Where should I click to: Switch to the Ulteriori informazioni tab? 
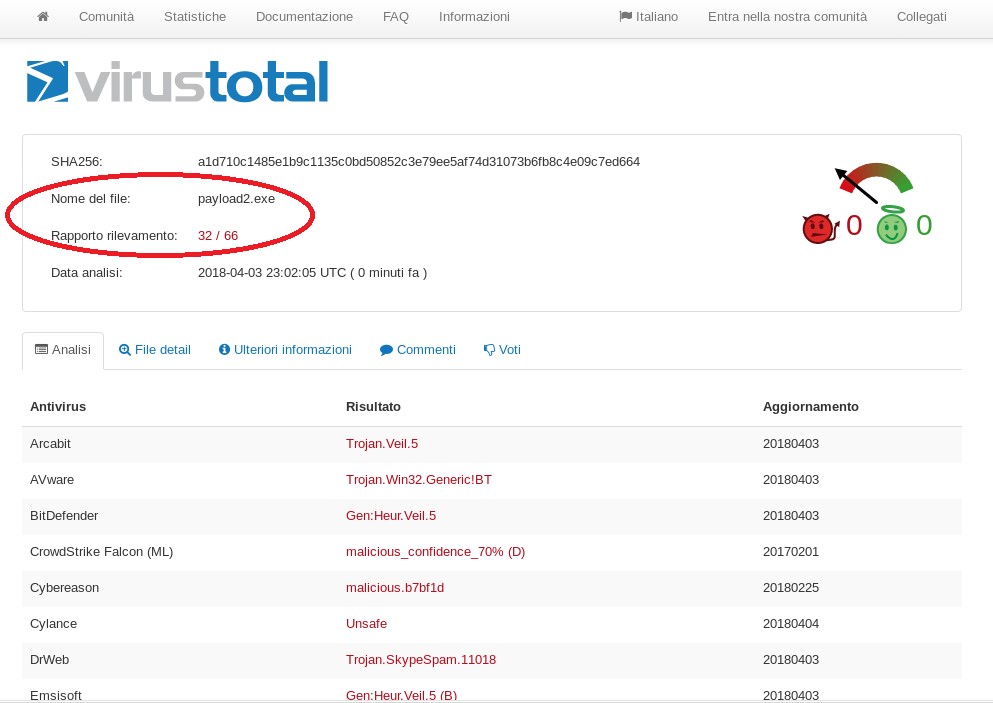tap(286, 350)
